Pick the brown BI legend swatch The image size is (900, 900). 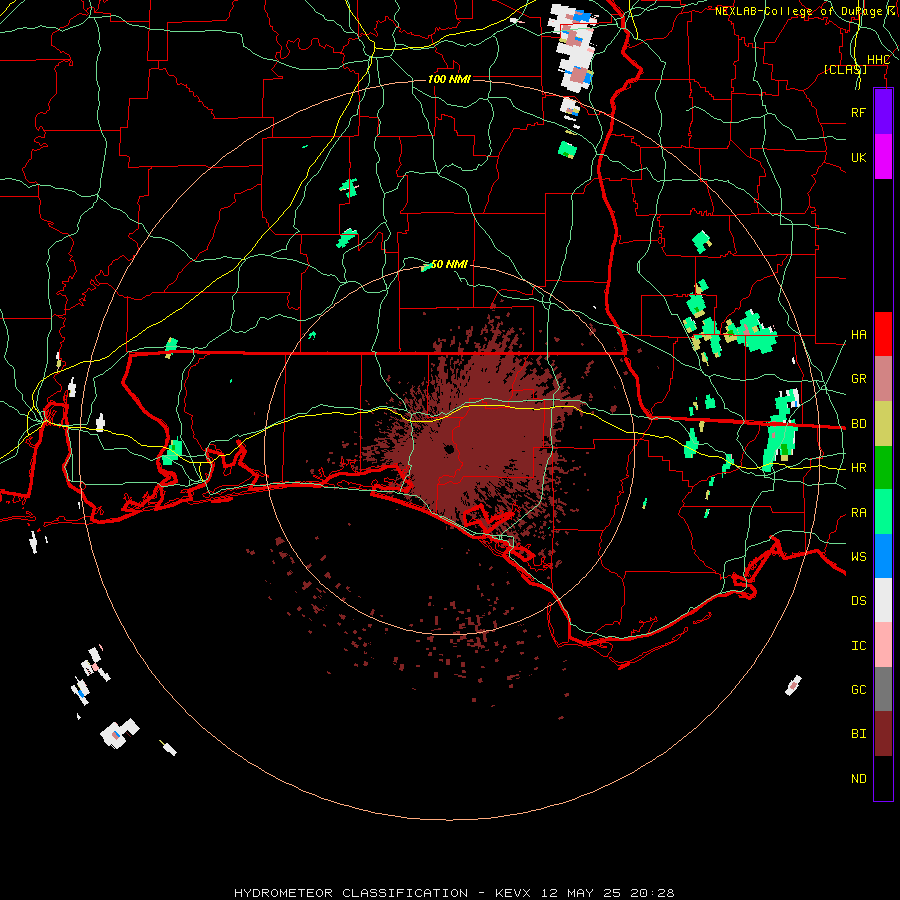tap(883, 734)
